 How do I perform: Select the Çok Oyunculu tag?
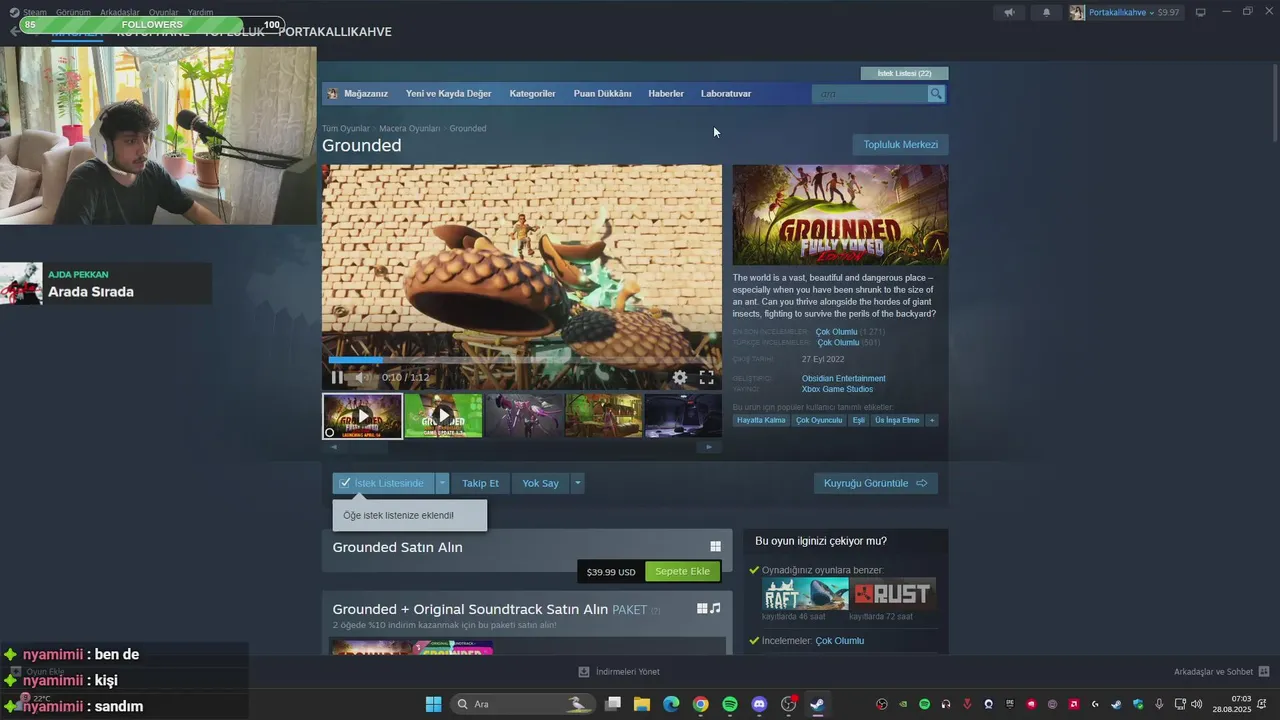819,421
